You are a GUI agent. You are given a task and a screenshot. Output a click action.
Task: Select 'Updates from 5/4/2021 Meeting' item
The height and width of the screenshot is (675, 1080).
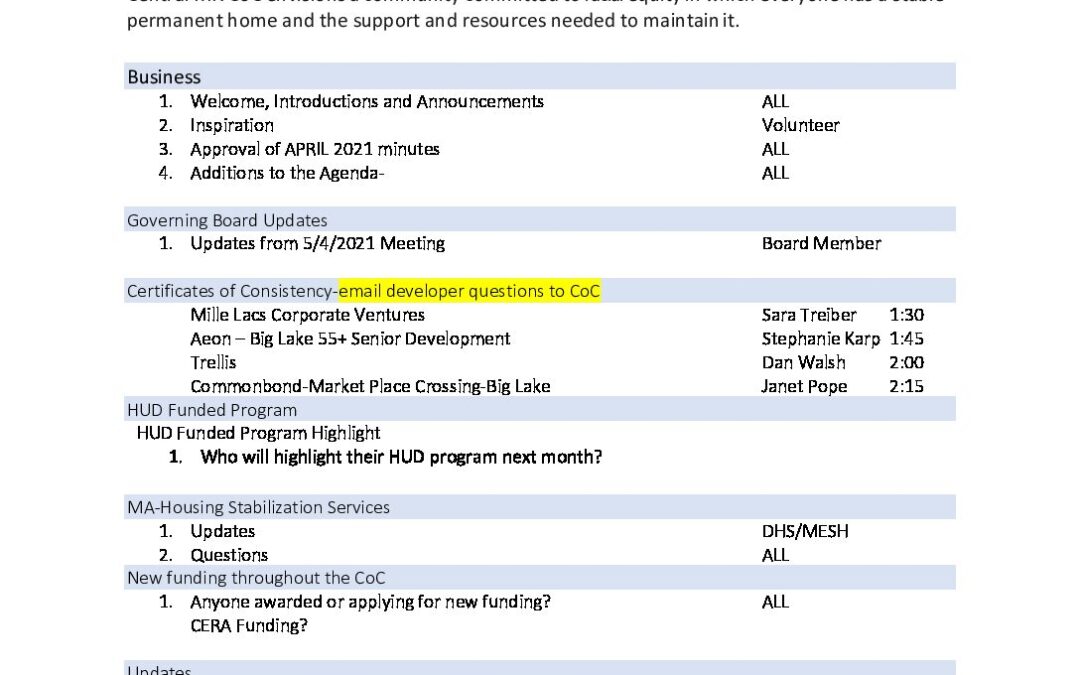point(317,243)
